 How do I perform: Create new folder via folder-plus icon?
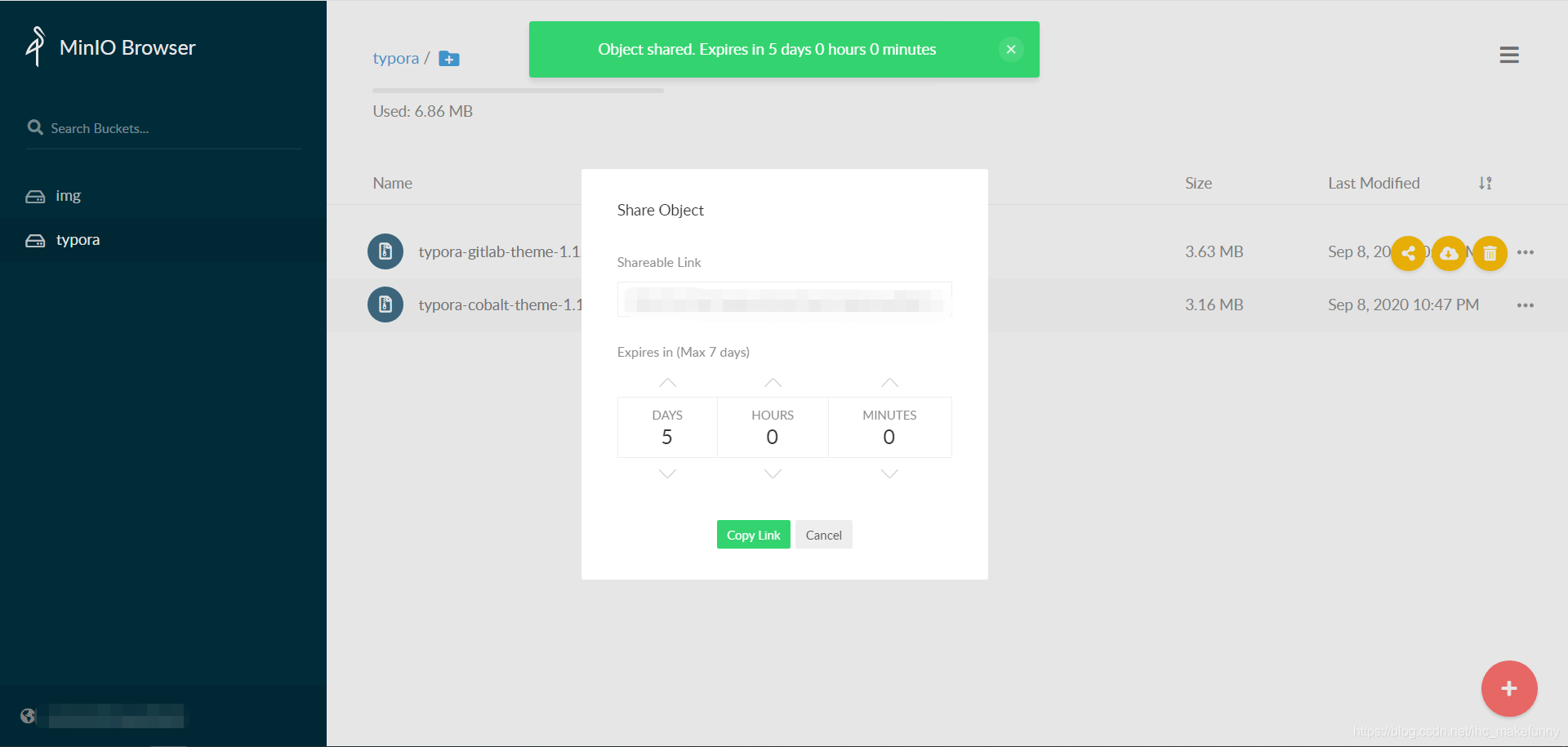(449, 59)
